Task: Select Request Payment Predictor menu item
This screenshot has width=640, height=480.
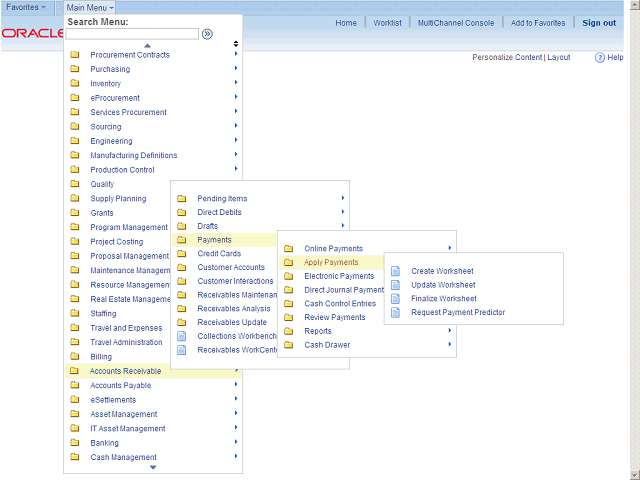Action: click(x=458, y=313)
